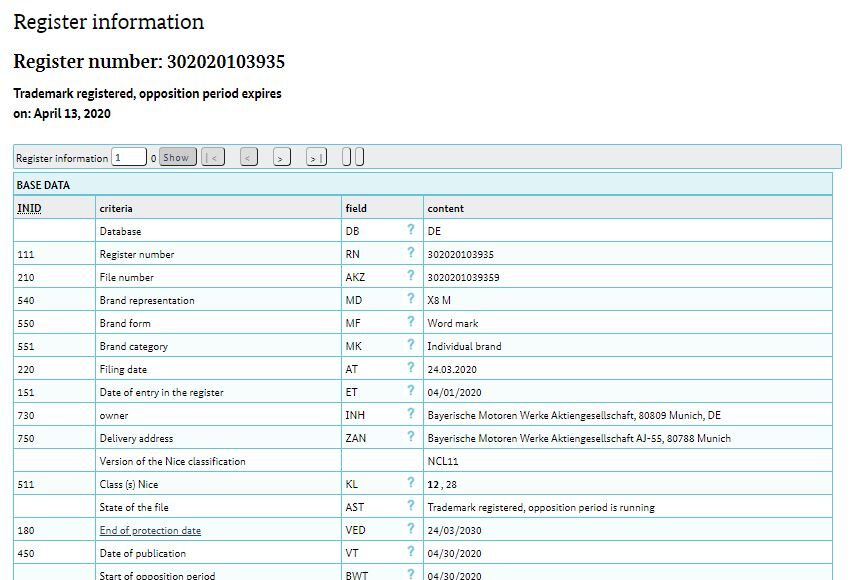Open help icon for Brand representation row

[410, 299]
